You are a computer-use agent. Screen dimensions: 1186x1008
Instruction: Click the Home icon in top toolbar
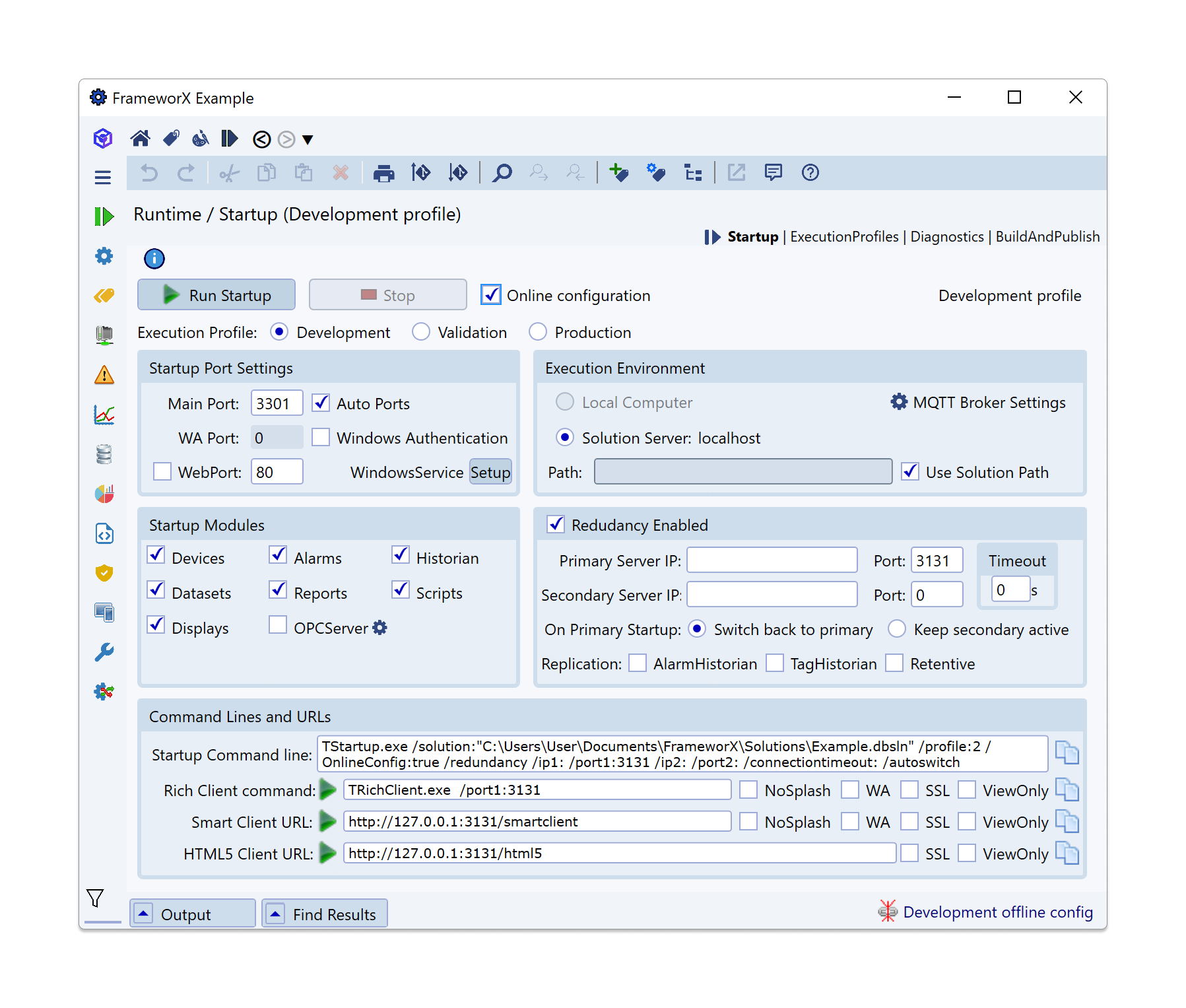pos(140,139)
